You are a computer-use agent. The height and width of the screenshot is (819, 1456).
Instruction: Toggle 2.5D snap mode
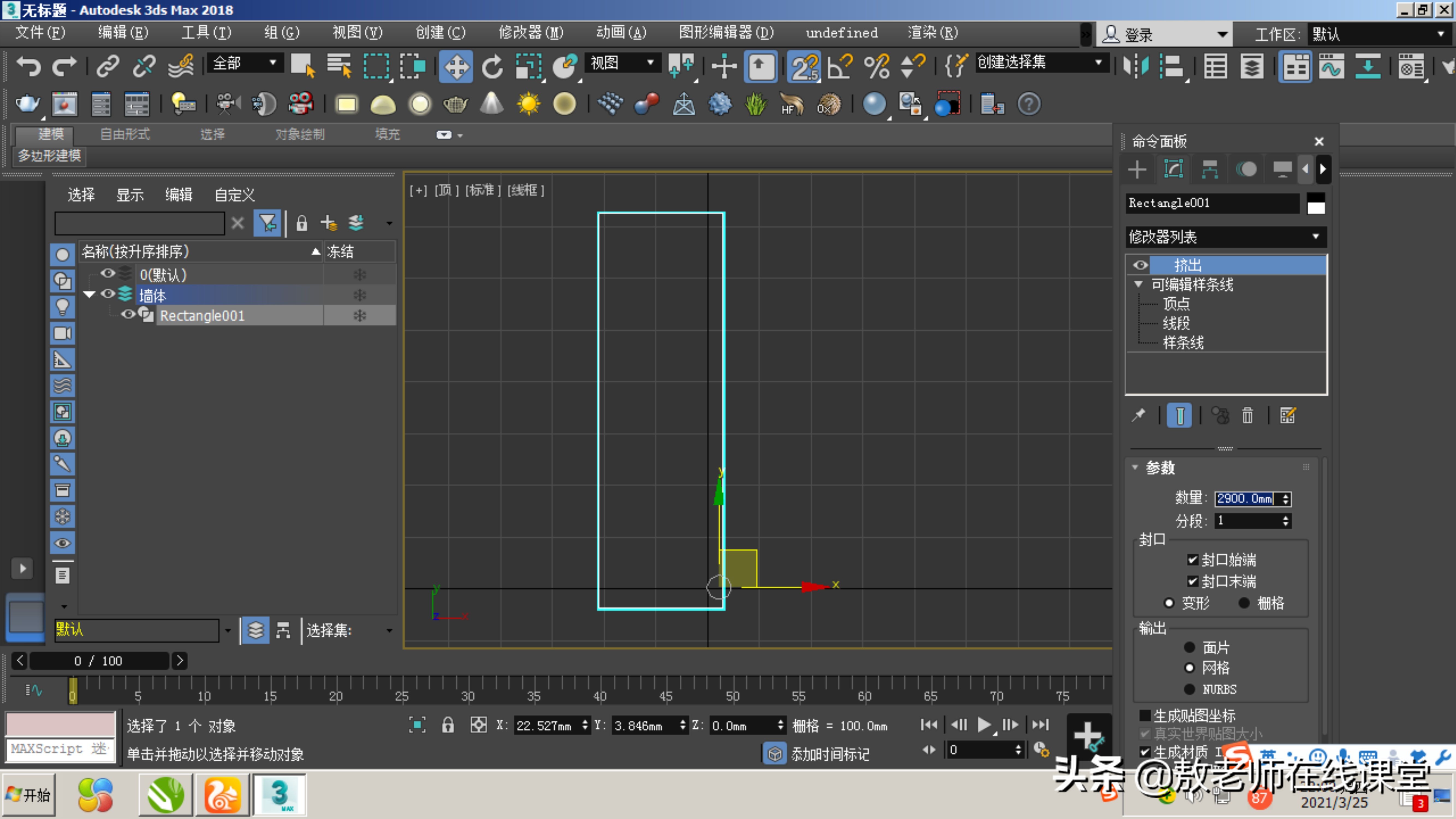coord(804,66)
